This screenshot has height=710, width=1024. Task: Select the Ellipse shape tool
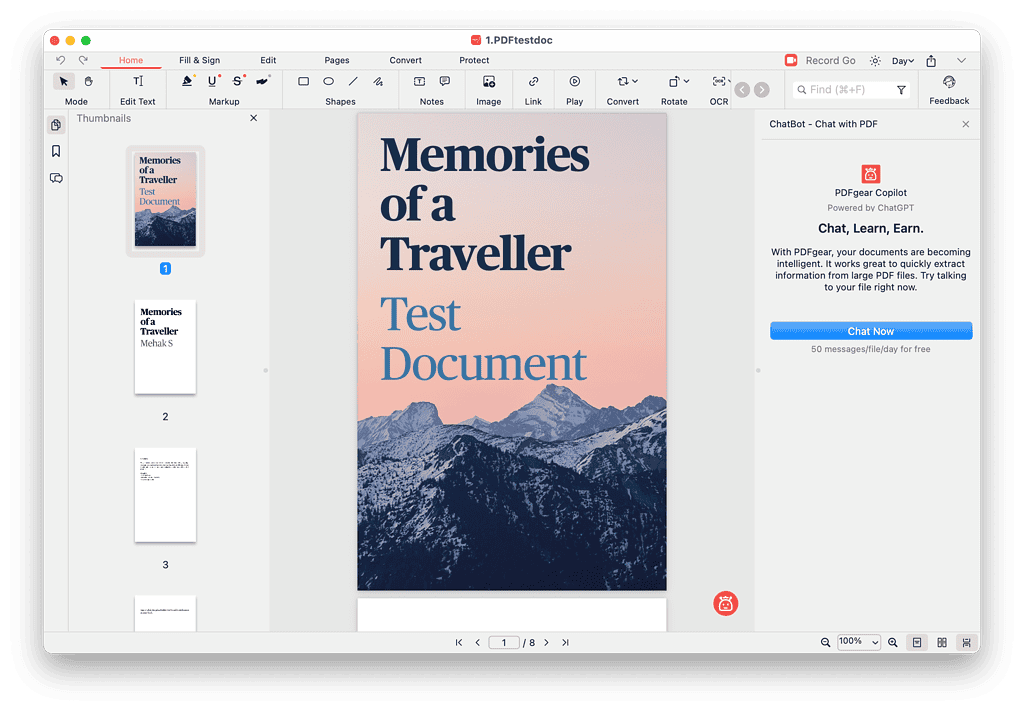[328, 81]
